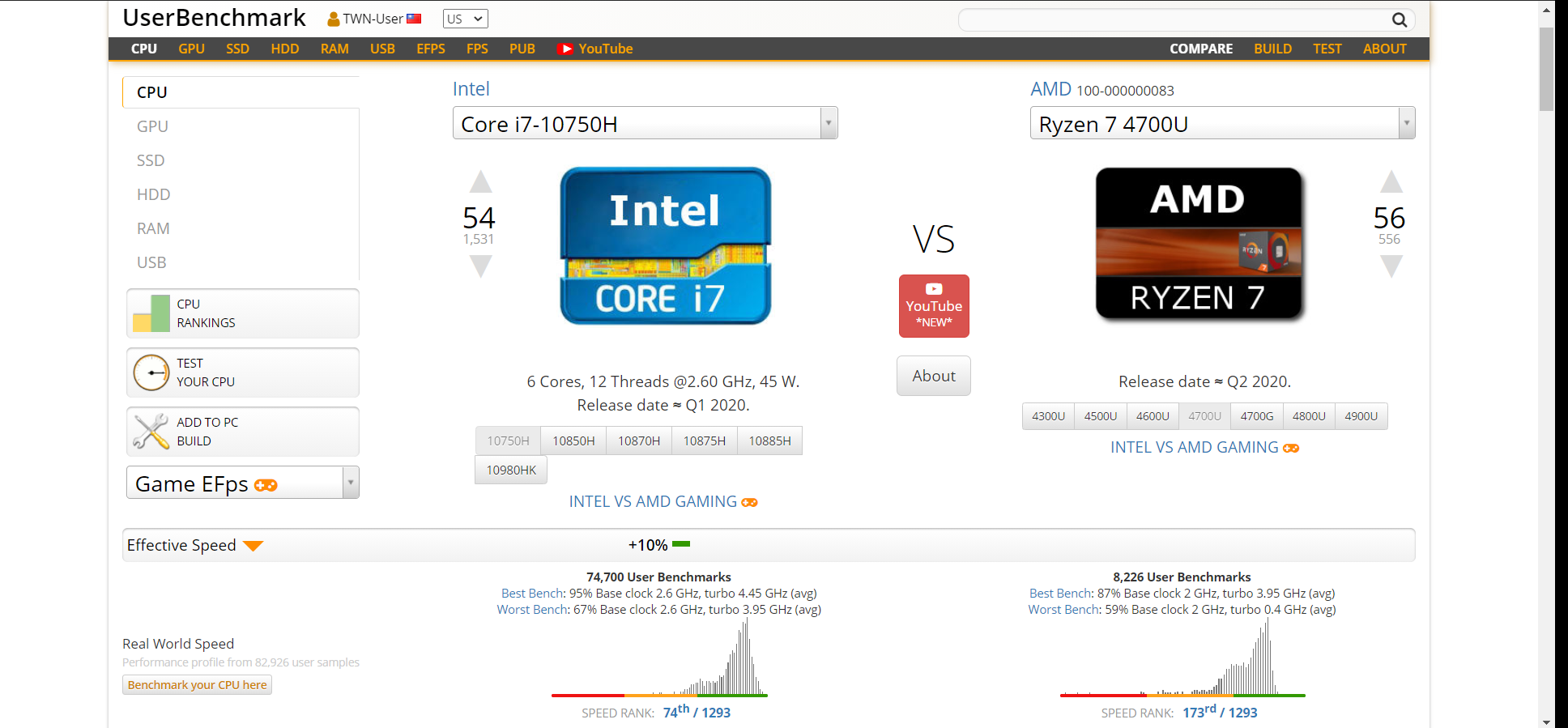Open the ABOUT navbar item
This screenshot has width=1568, height=728.
click(x=1384, y=49)
